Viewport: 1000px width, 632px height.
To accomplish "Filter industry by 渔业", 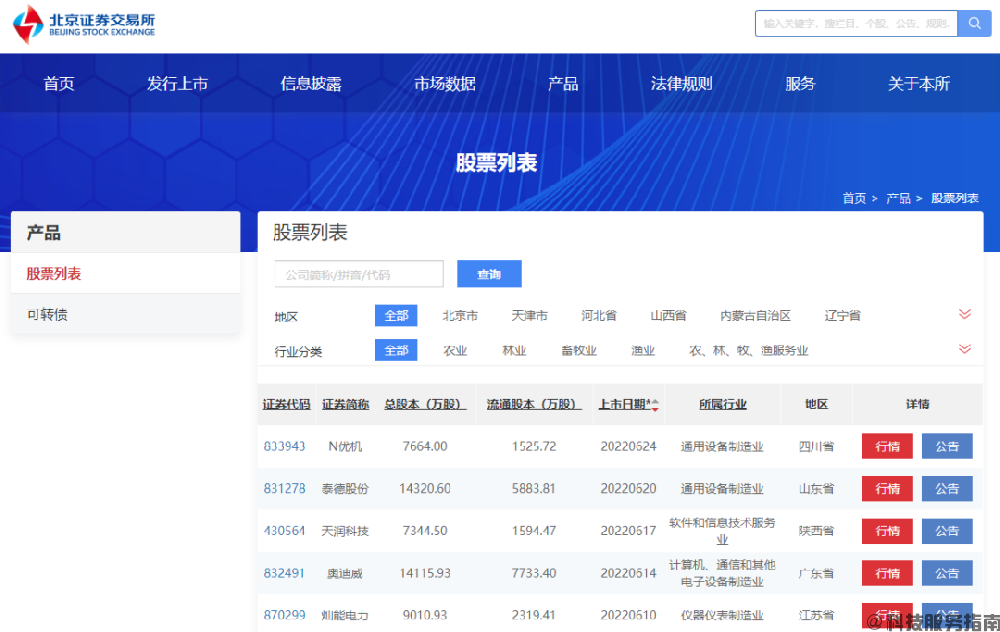I will (643, 351).
